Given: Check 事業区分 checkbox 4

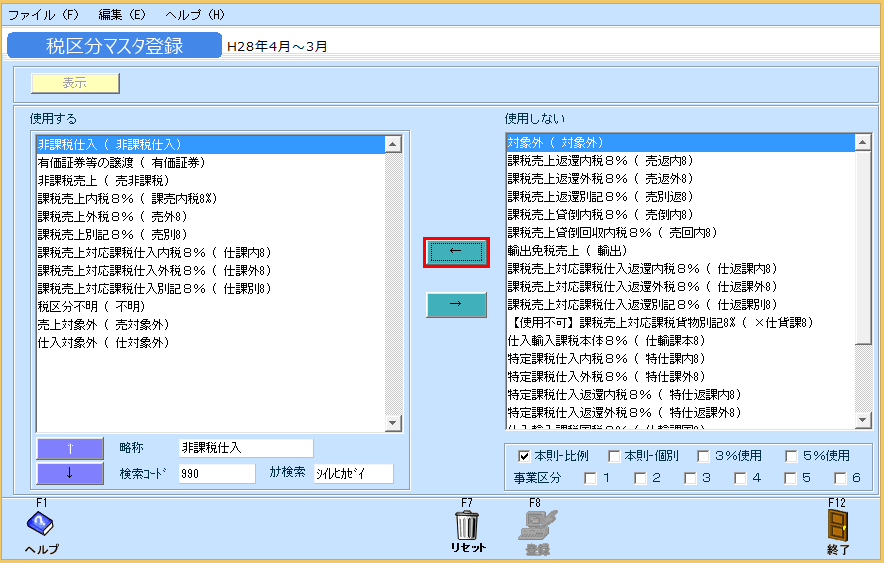Looking at the screenshot, I should pyautogui.click(x=740, y=478).
